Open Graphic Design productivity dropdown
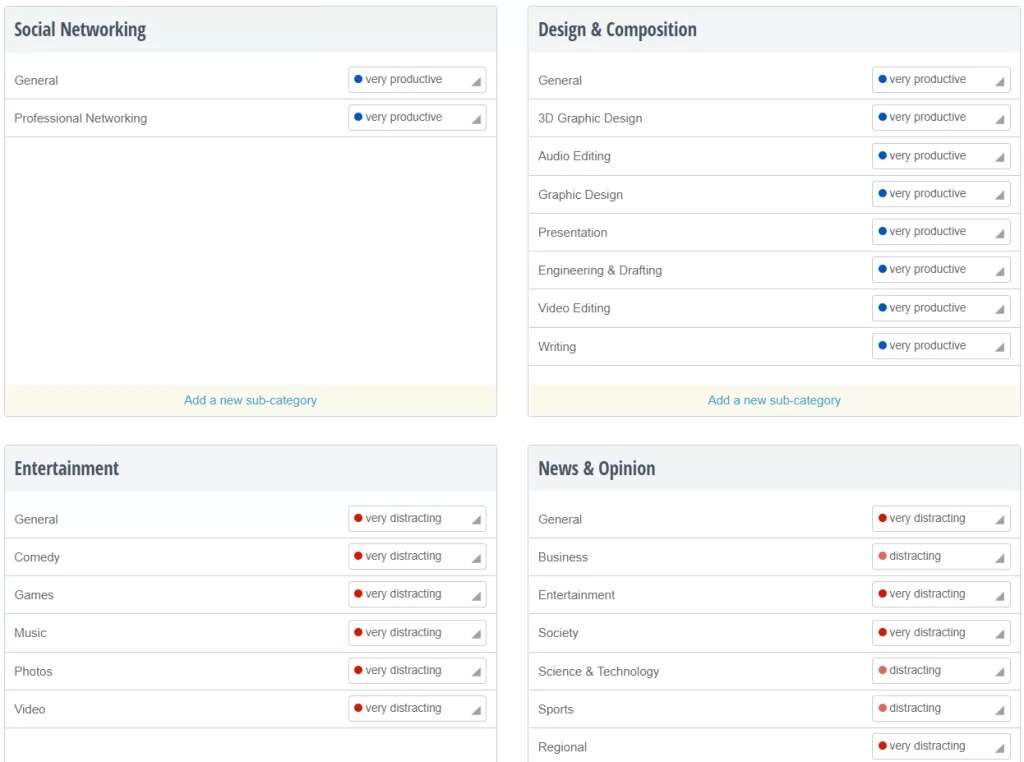 pyautogui.click(x=941, y=194)
